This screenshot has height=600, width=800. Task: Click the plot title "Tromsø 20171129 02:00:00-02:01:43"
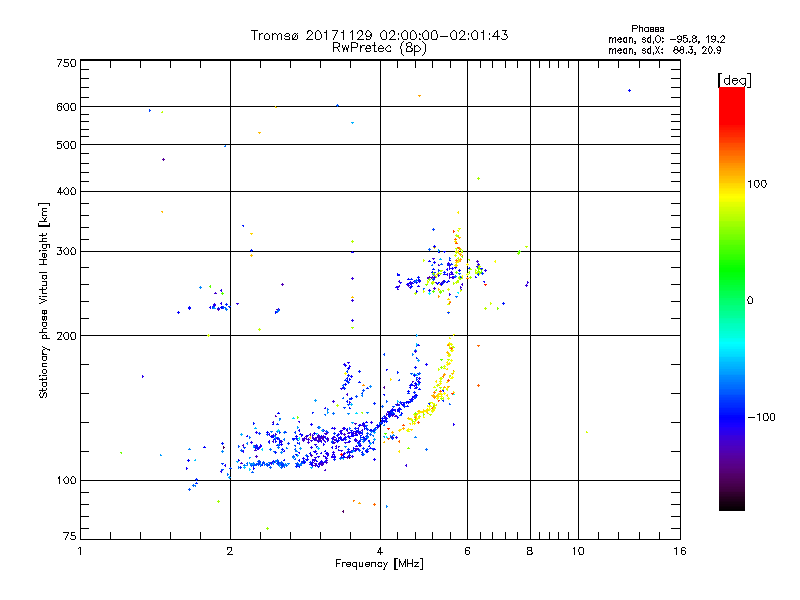pos(379,35)
